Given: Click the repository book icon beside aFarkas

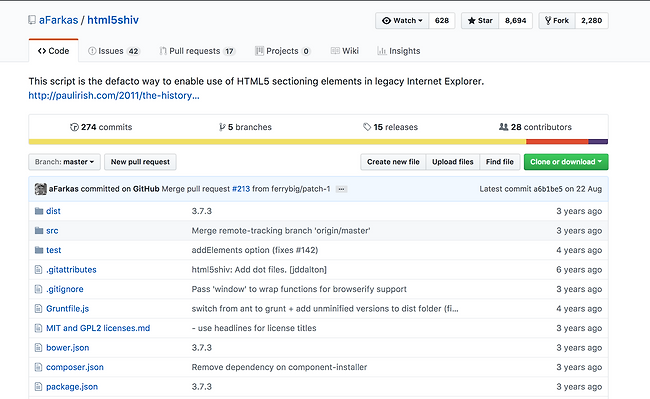Looking at the screenshot, I should click(32, 20).
